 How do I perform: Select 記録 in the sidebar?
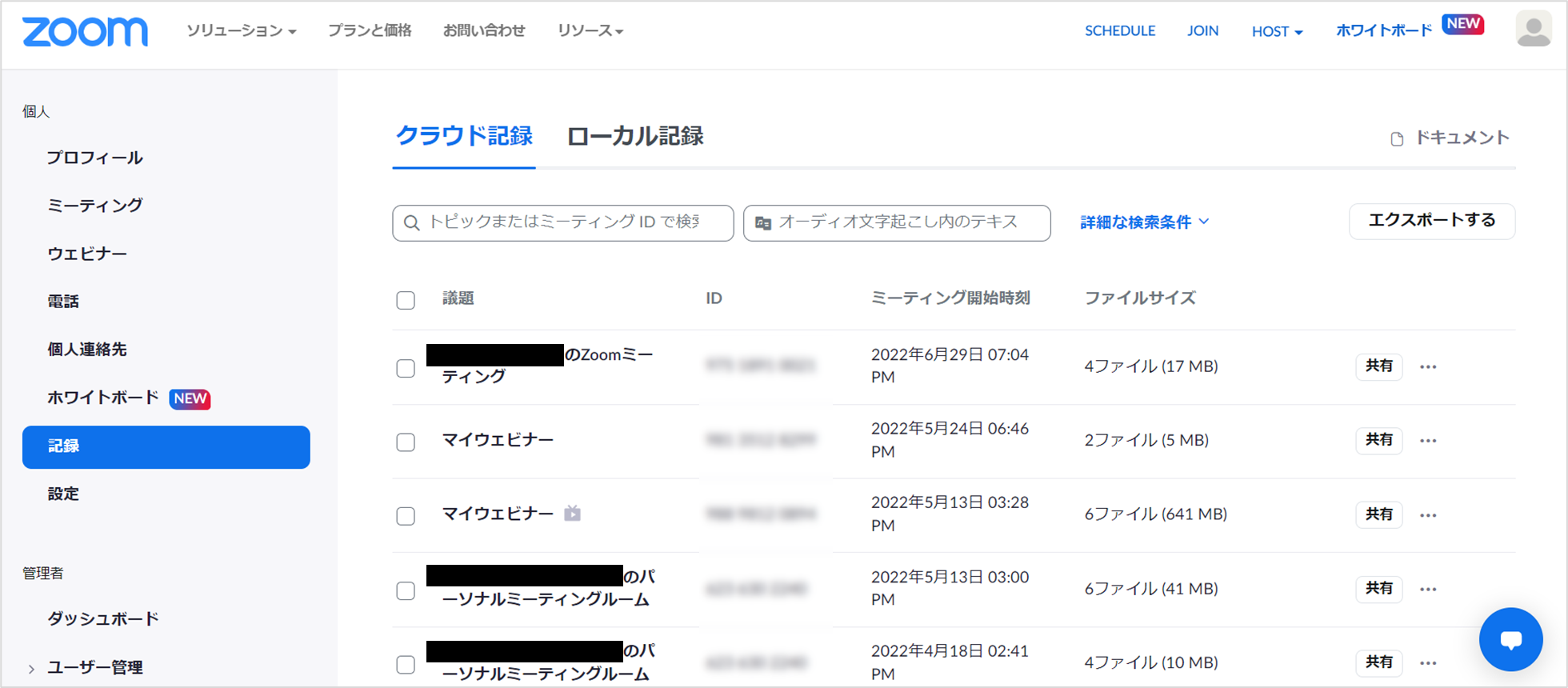pyautogui.click(x=166, y=447)
